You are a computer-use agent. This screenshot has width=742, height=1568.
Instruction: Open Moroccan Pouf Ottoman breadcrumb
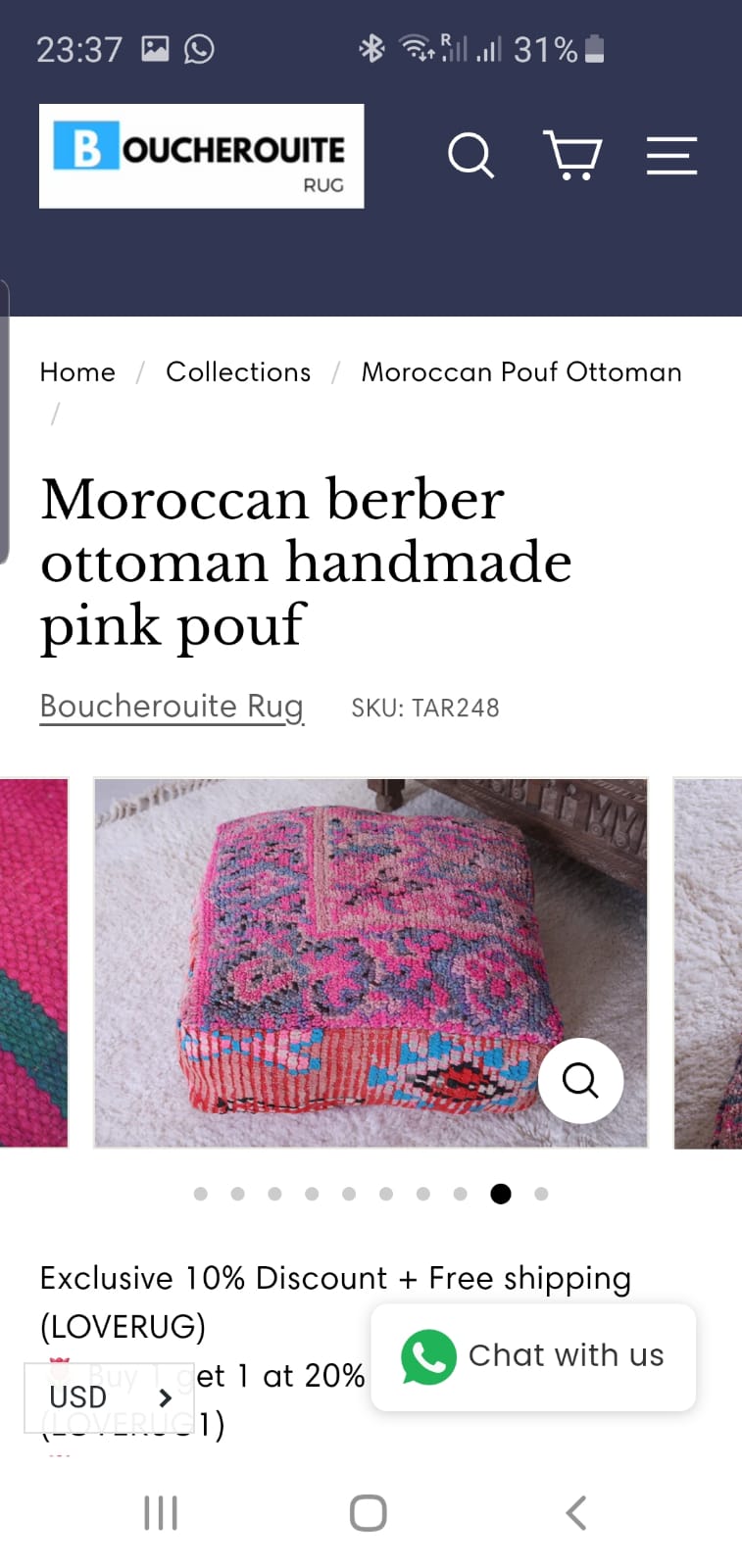(x=521, y=372)
